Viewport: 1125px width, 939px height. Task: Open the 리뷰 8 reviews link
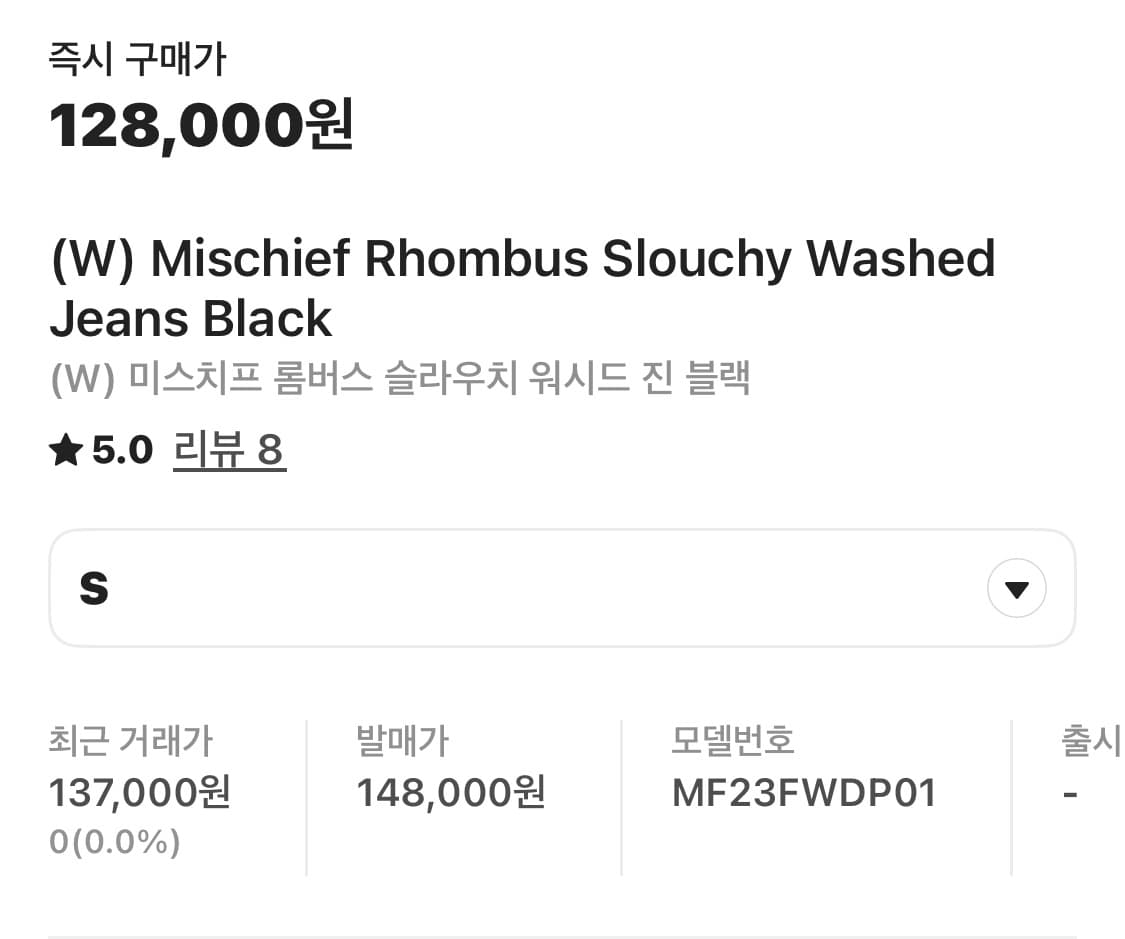(229, 451)
